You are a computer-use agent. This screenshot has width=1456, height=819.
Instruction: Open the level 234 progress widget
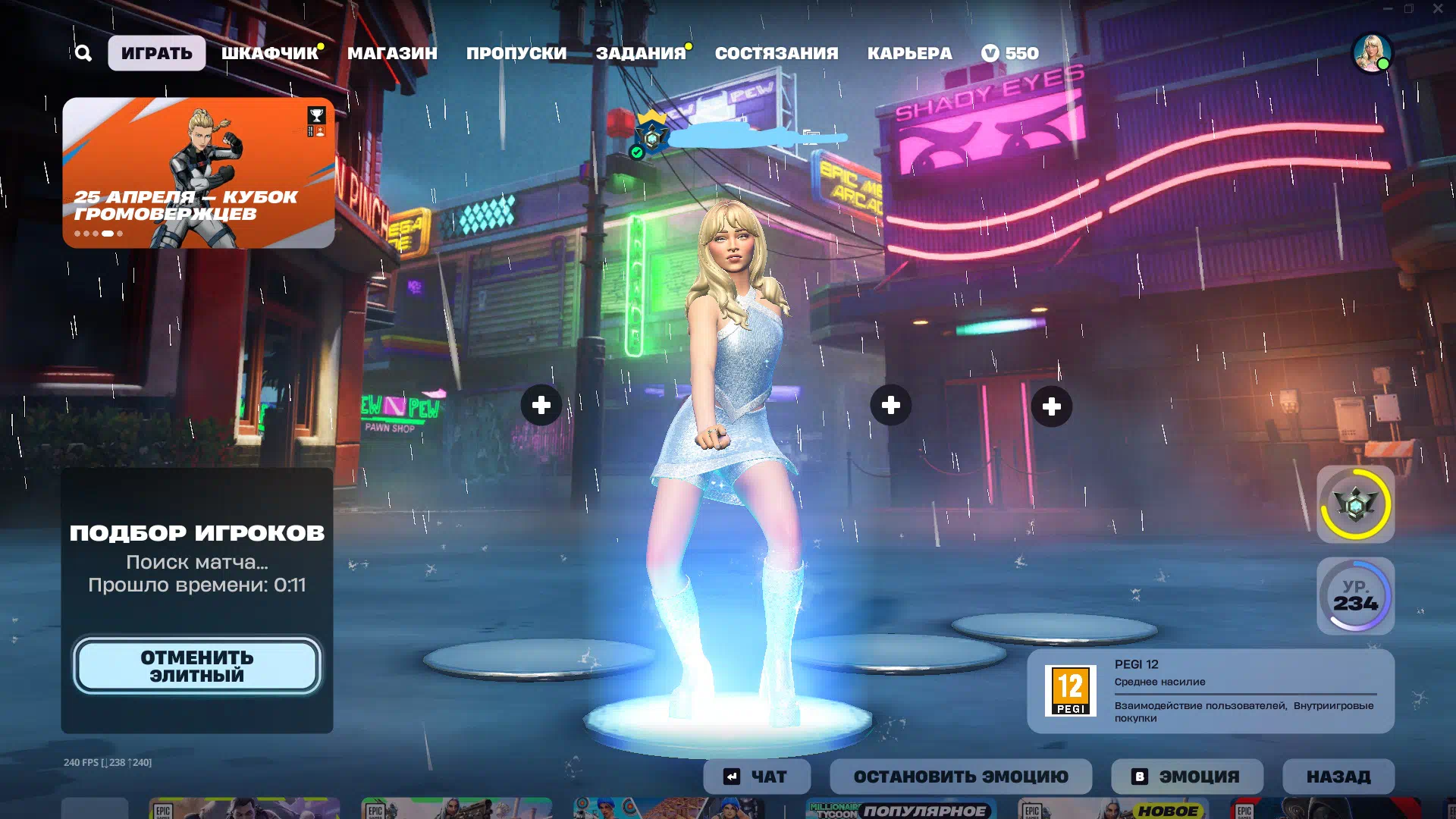coord(1355,596)
